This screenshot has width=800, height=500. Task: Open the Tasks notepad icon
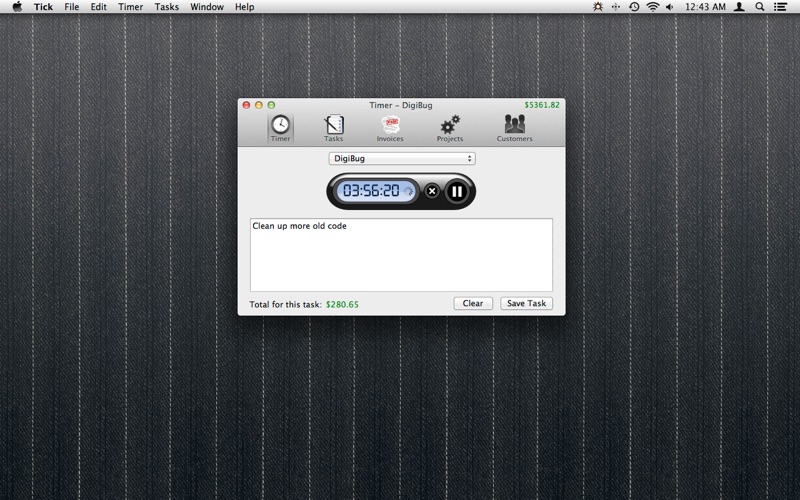(334, 128)
